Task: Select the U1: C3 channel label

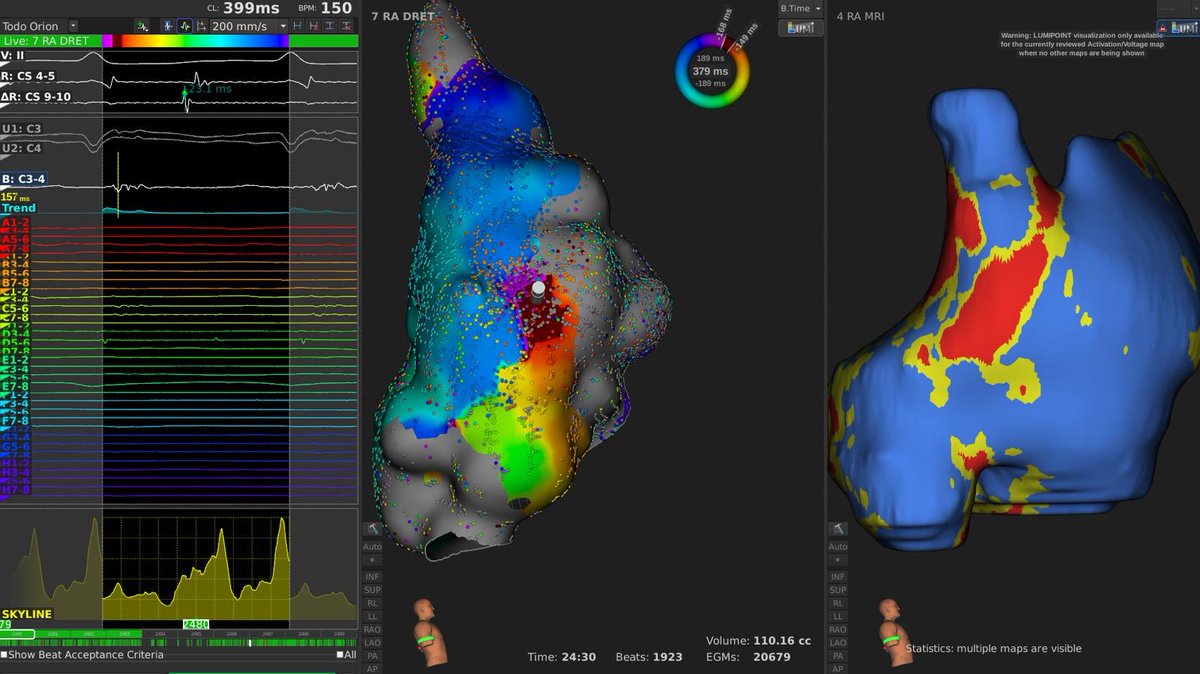Action: 22,130
